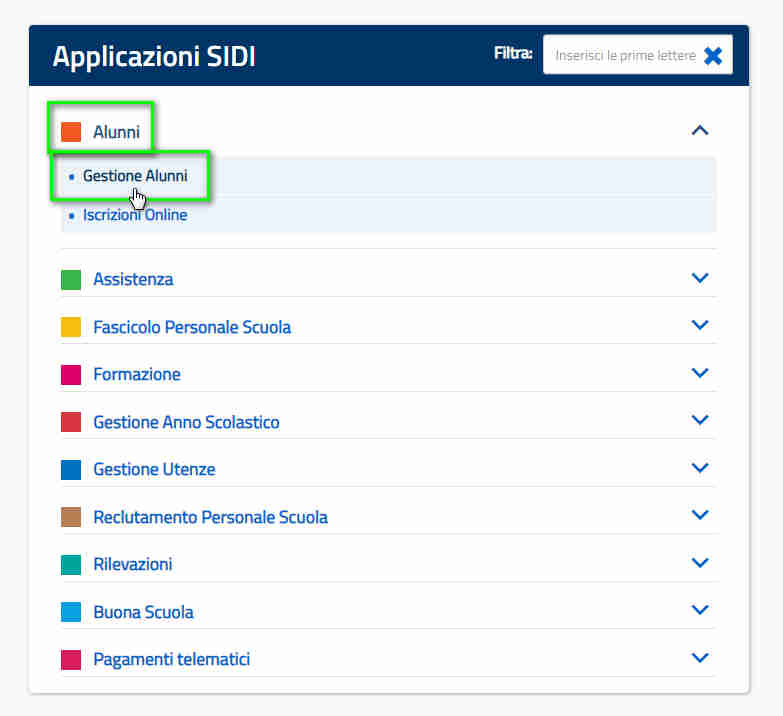Screen dimensions: 783x716
Task: Select the Alunni category label
Action: pyautogui.click(x=116, y=132)
